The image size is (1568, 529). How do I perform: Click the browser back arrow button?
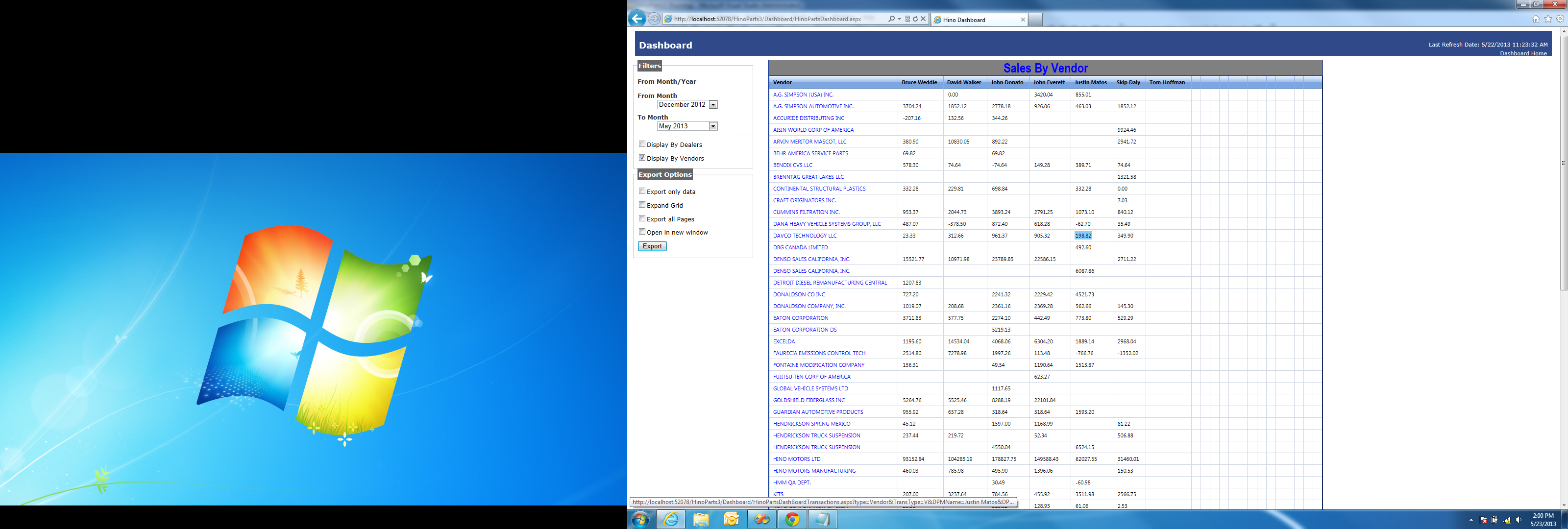point(637,19)
